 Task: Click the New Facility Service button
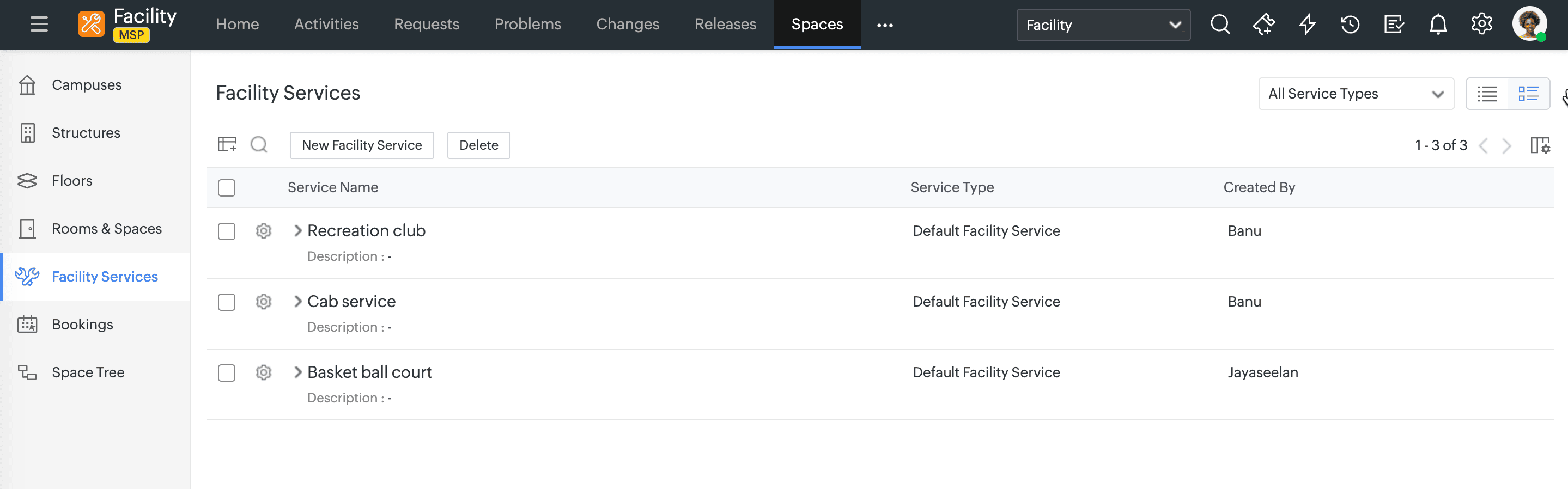pyautogui.click(x=362, y=145)
